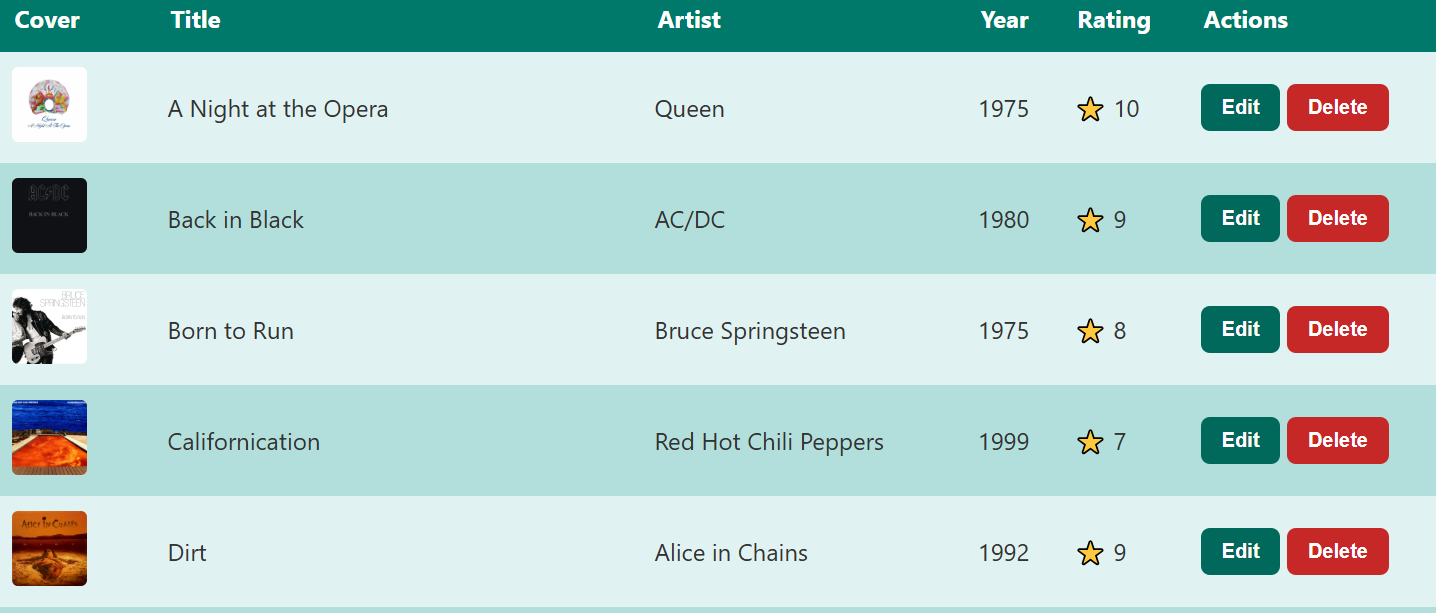Open the Born to Run album cover
Image resolution: width=1436 pixels, height=613 pixels.
coord(49,327)
